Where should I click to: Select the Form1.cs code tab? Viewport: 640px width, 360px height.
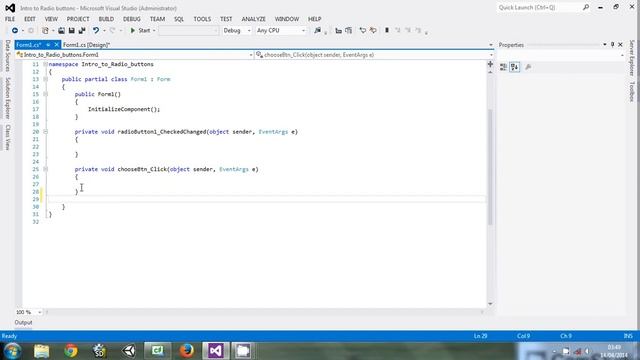click(x=29, y=45)
